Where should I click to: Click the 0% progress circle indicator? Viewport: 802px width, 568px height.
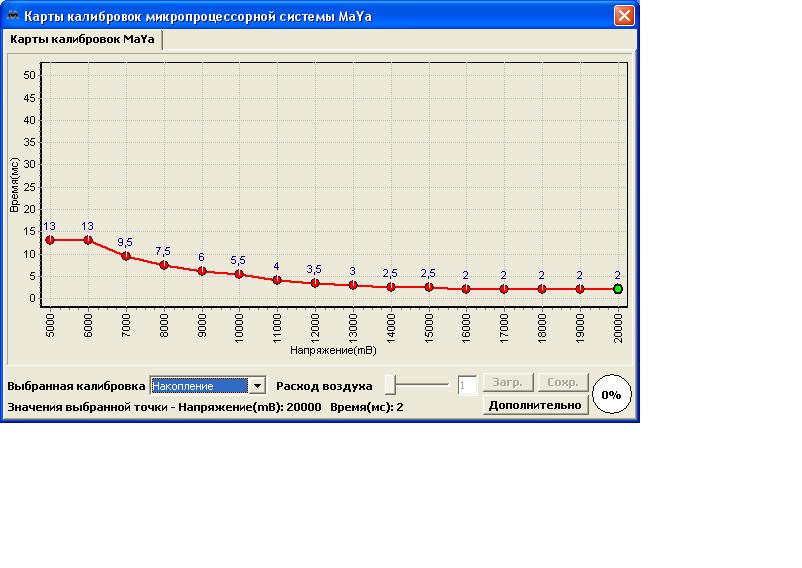pyautogui.click(x=611, y=394)
